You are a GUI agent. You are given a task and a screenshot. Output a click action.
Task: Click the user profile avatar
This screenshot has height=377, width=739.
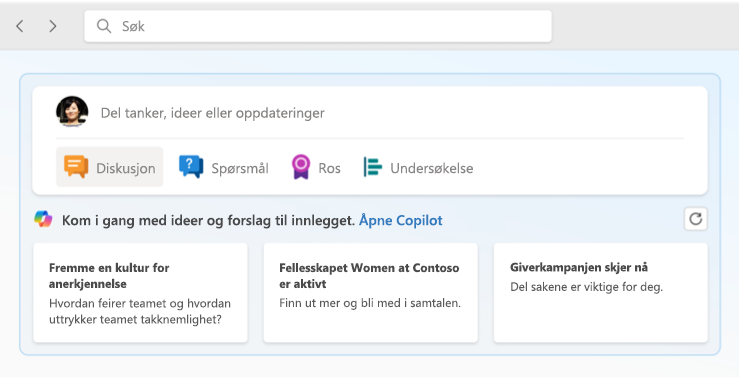point(72,112)
